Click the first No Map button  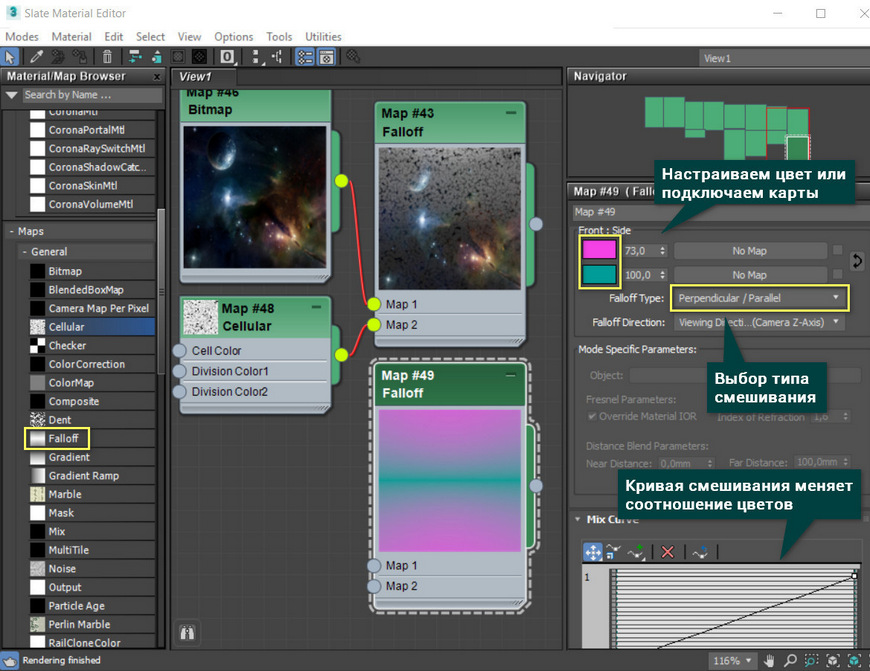749,250
